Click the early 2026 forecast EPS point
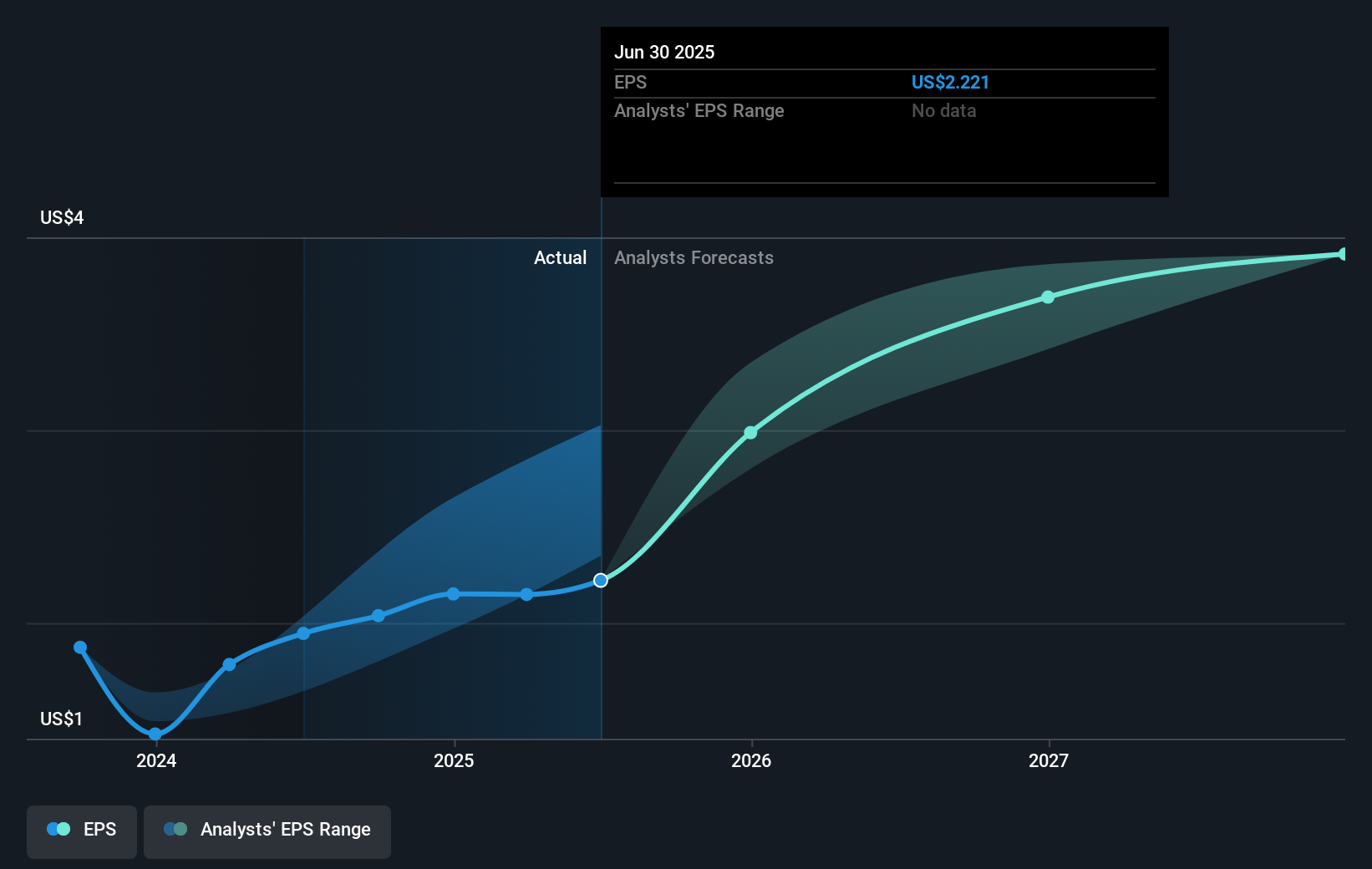Screen dimensions: 1372x869 pyautogui.click(x=750, y=432)
